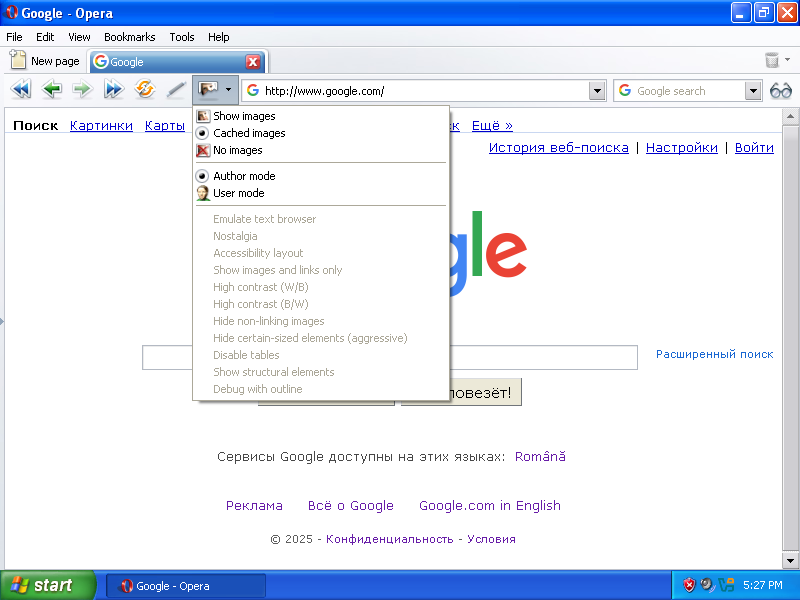Click the network tray icon next to the clock
Image resolution: width=800 pixels, height=600 pixels.
click(x=726, y=585)
